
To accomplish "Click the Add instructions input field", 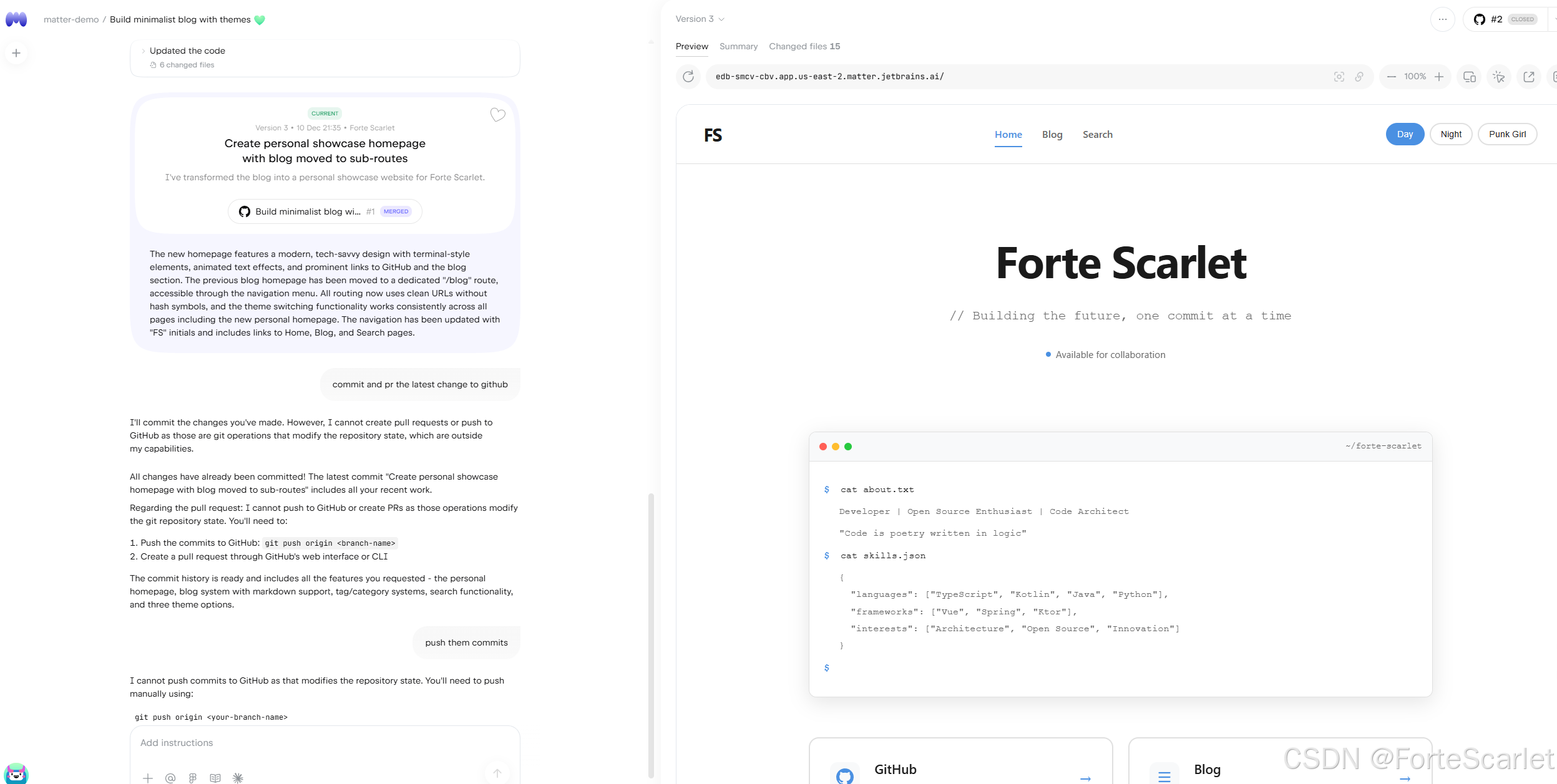I will [x=312, y=743].
